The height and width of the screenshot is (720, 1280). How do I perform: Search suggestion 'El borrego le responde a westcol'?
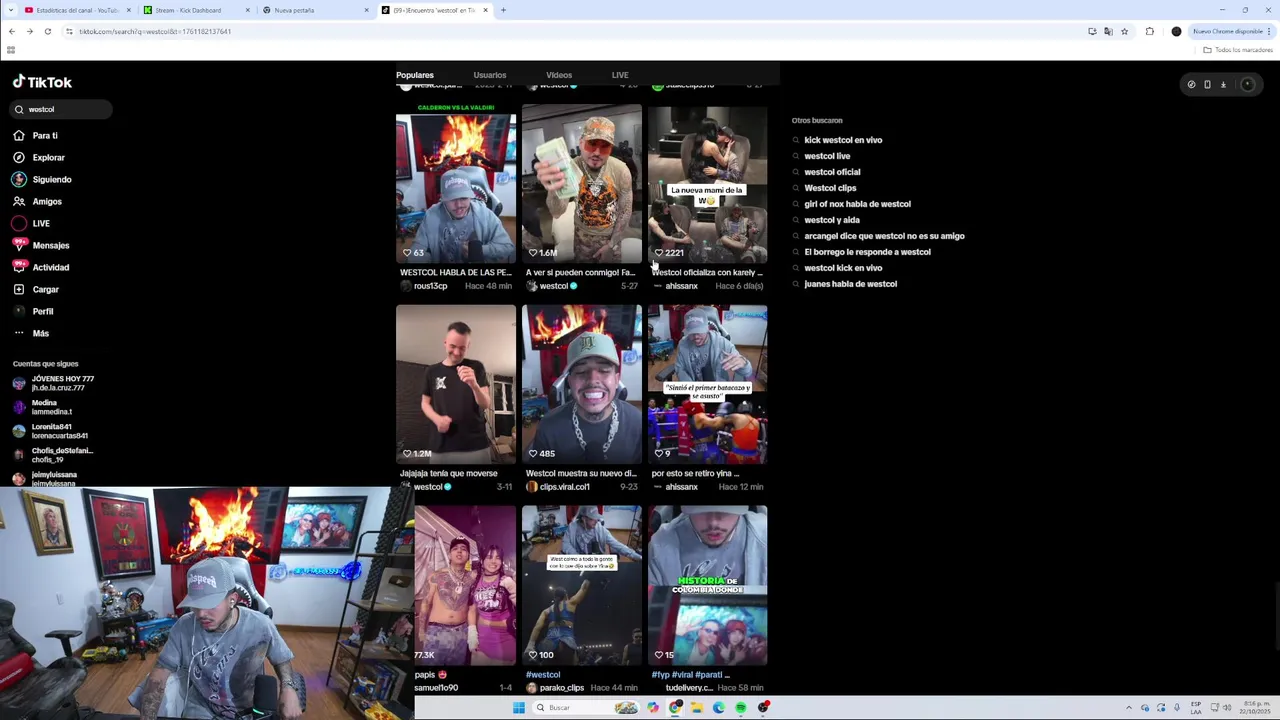pos(867,252)
